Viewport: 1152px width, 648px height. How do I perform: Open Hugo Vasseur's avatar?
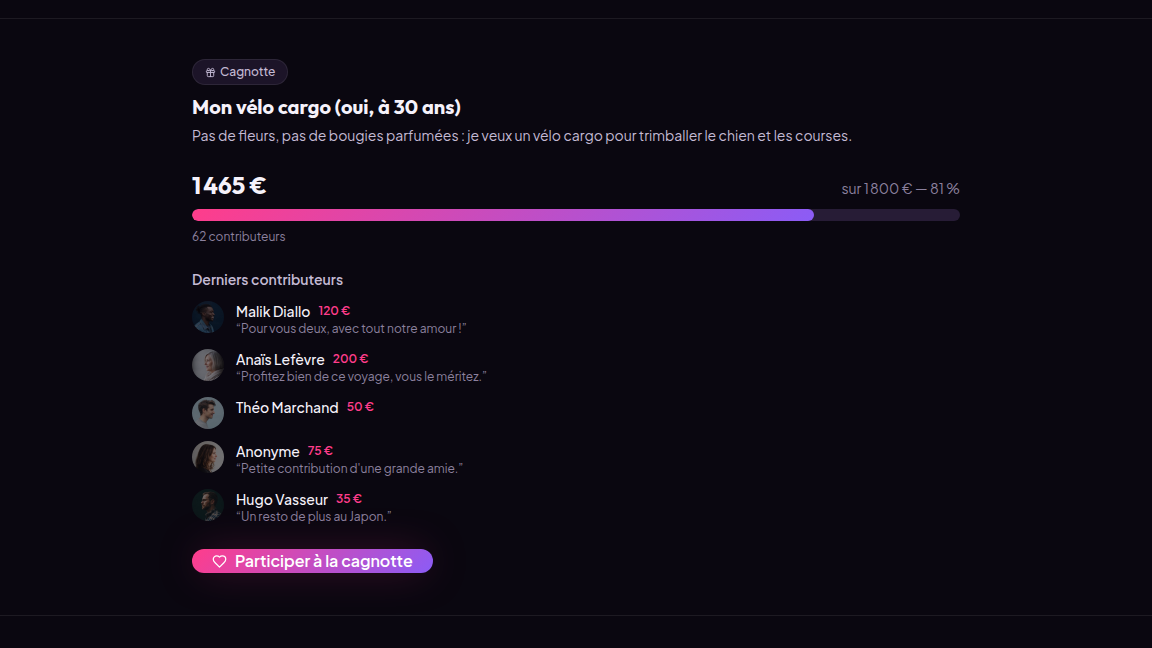coord(208,505)
